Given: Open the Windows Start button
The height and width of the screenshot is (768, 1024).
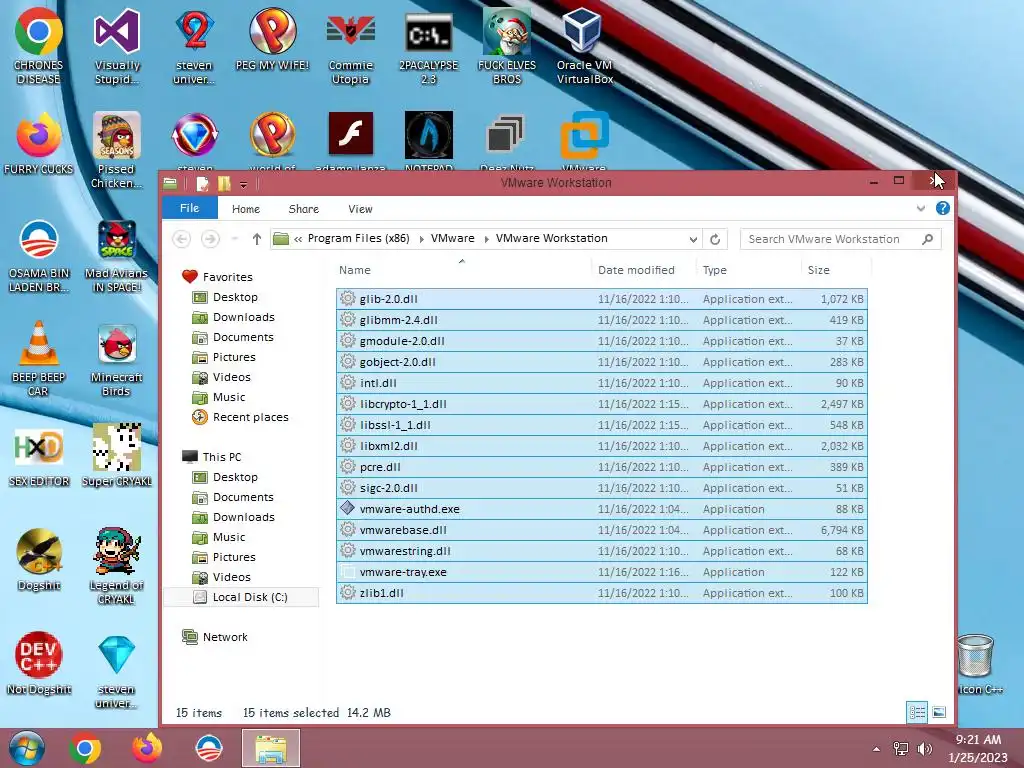Looking at the screenshot, I should click(x=27, y=748).
